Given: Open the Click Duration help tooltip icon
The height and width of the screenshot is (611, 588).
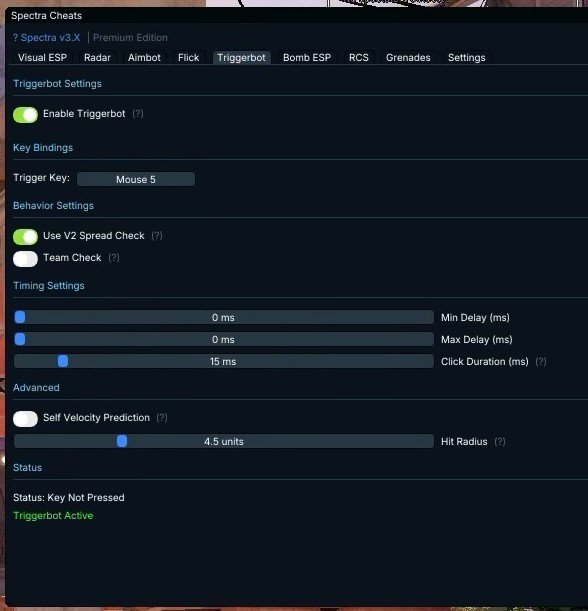Looking at the screenshot, I should point(541,362).
